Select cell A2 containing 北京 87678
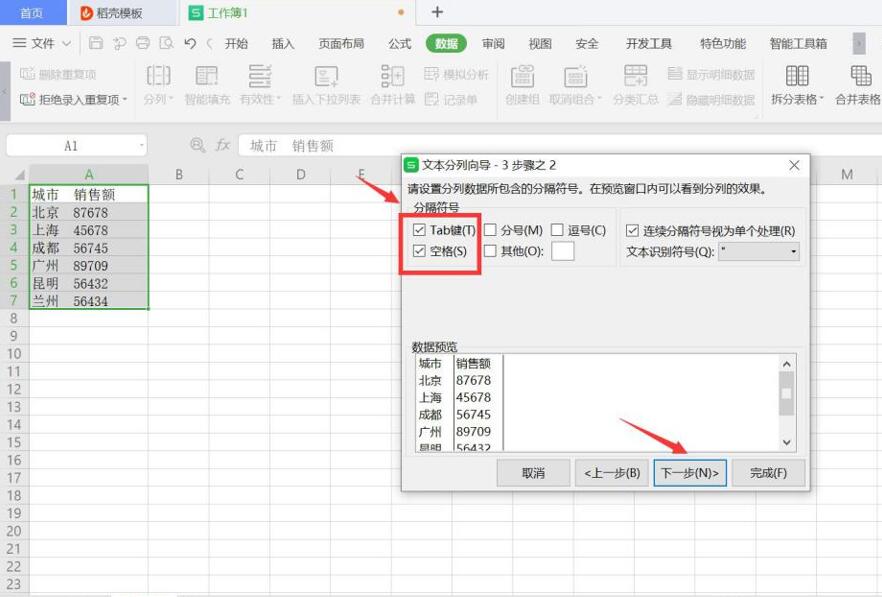The width and height of the screenshot is (882, 597). click(x=89, y=212)
